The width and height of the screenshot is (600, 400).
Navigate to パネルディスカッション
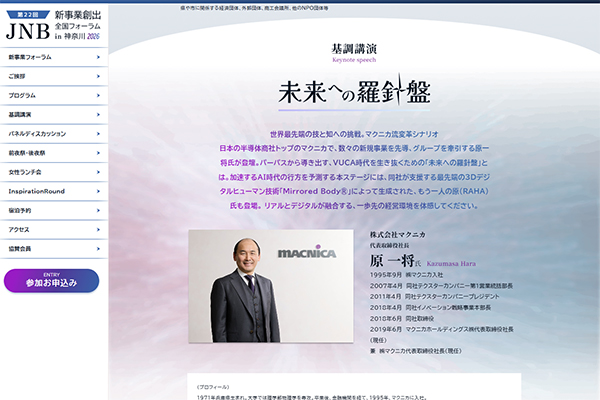pos(54,134)
